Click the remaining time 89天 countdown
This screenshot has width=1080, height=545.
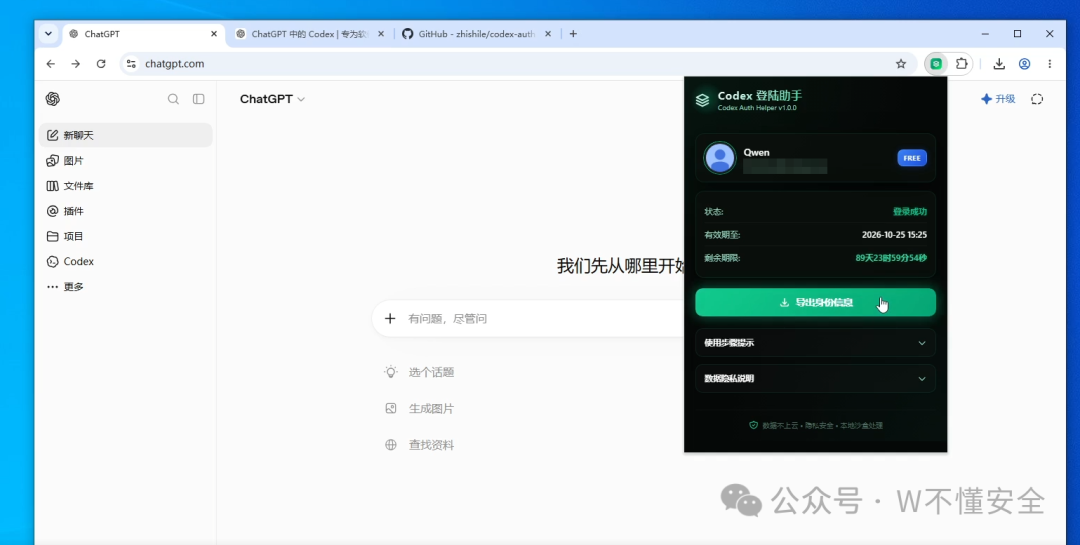tap(891, 258)
